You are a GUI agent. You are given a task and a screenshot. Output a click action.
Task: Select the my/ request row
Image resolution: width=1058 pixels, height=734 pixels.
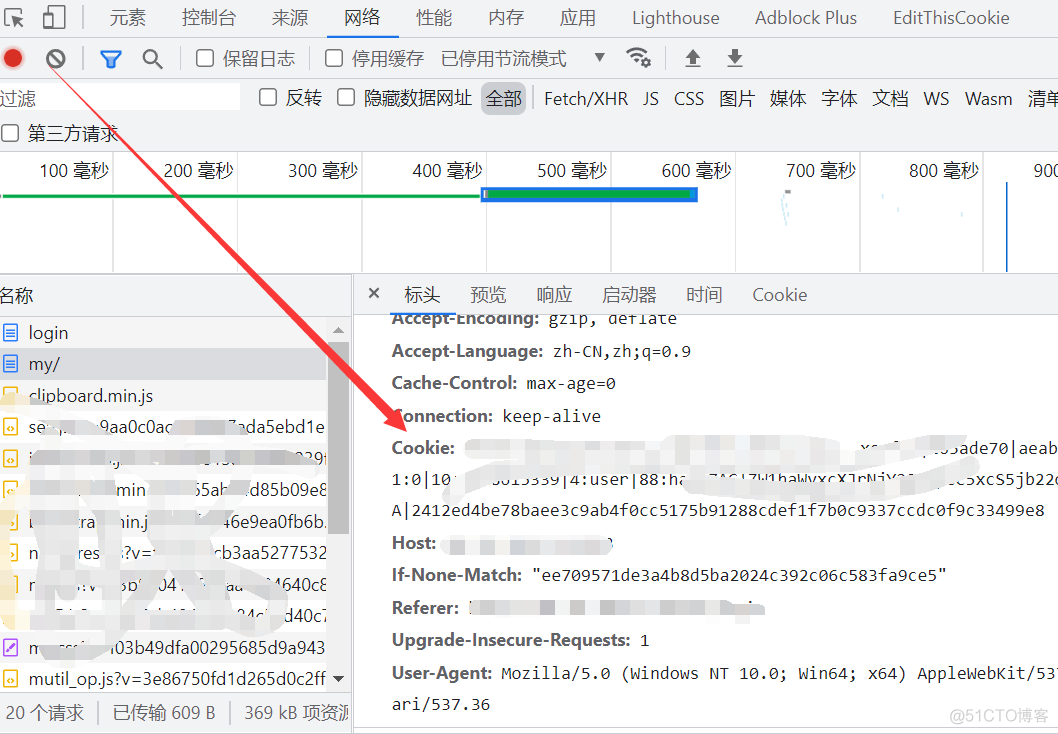[x=164, y=364]
